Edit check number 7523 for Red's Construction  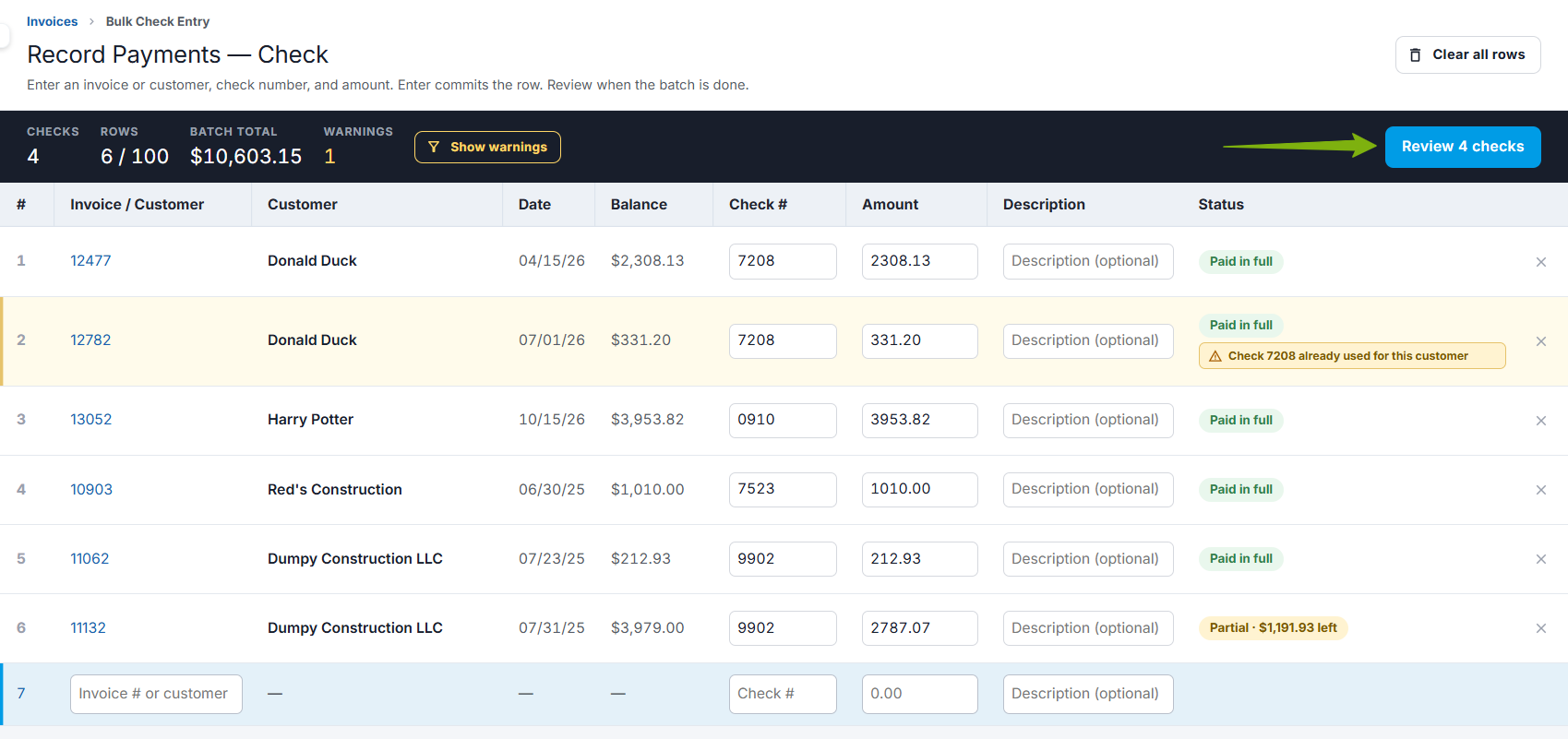coord(783,489)
